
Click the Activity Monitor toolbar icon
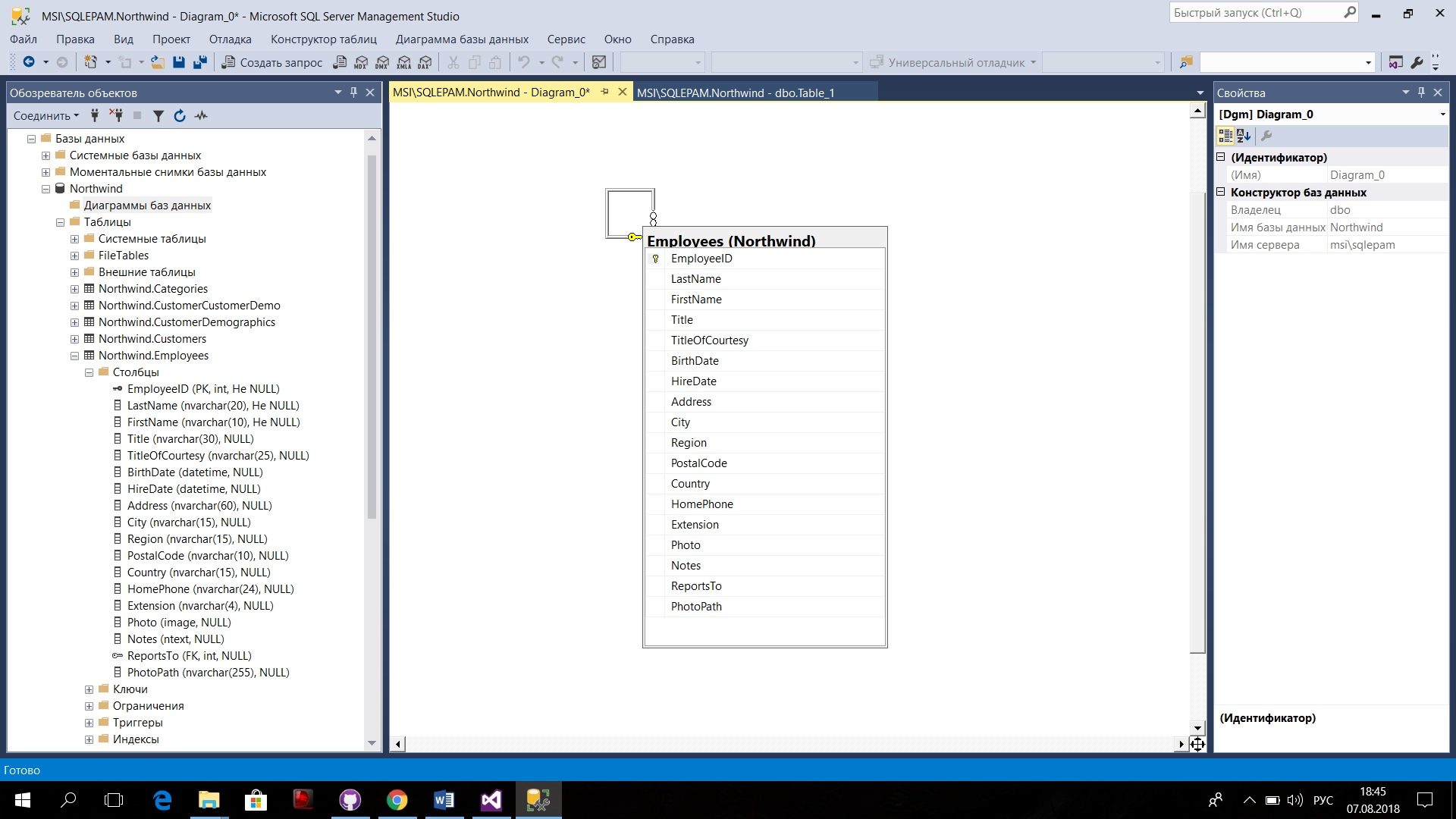tap(599, 62)
